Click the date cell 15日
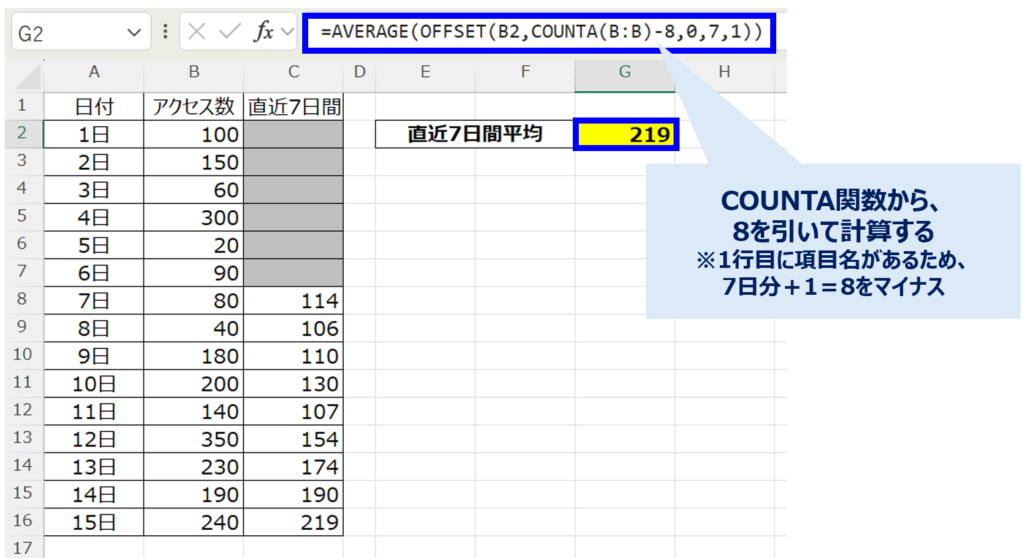 click(x=94, y=522)
